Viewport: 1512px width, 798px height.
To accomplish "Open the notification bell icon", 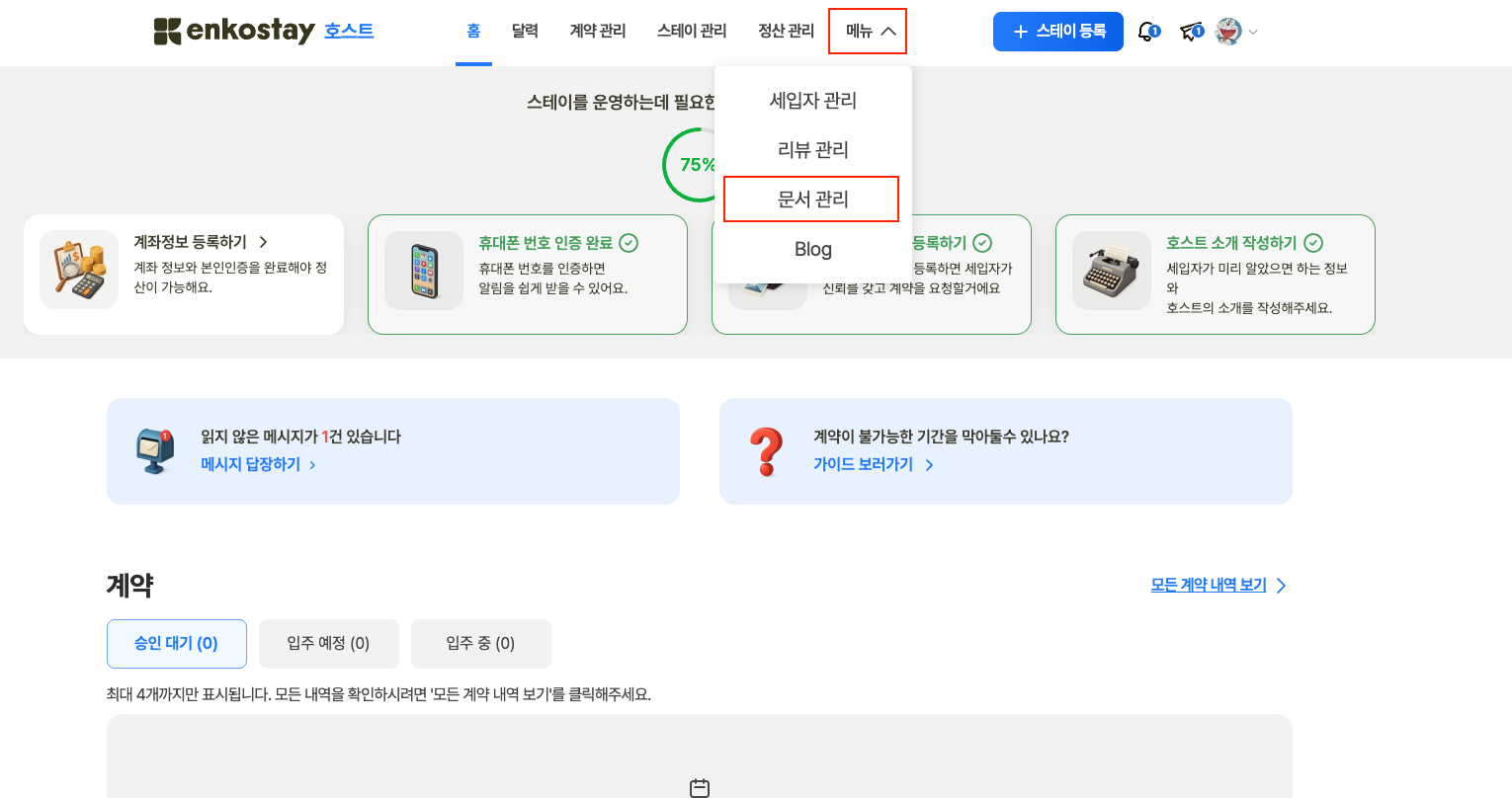I will 1147,32.
